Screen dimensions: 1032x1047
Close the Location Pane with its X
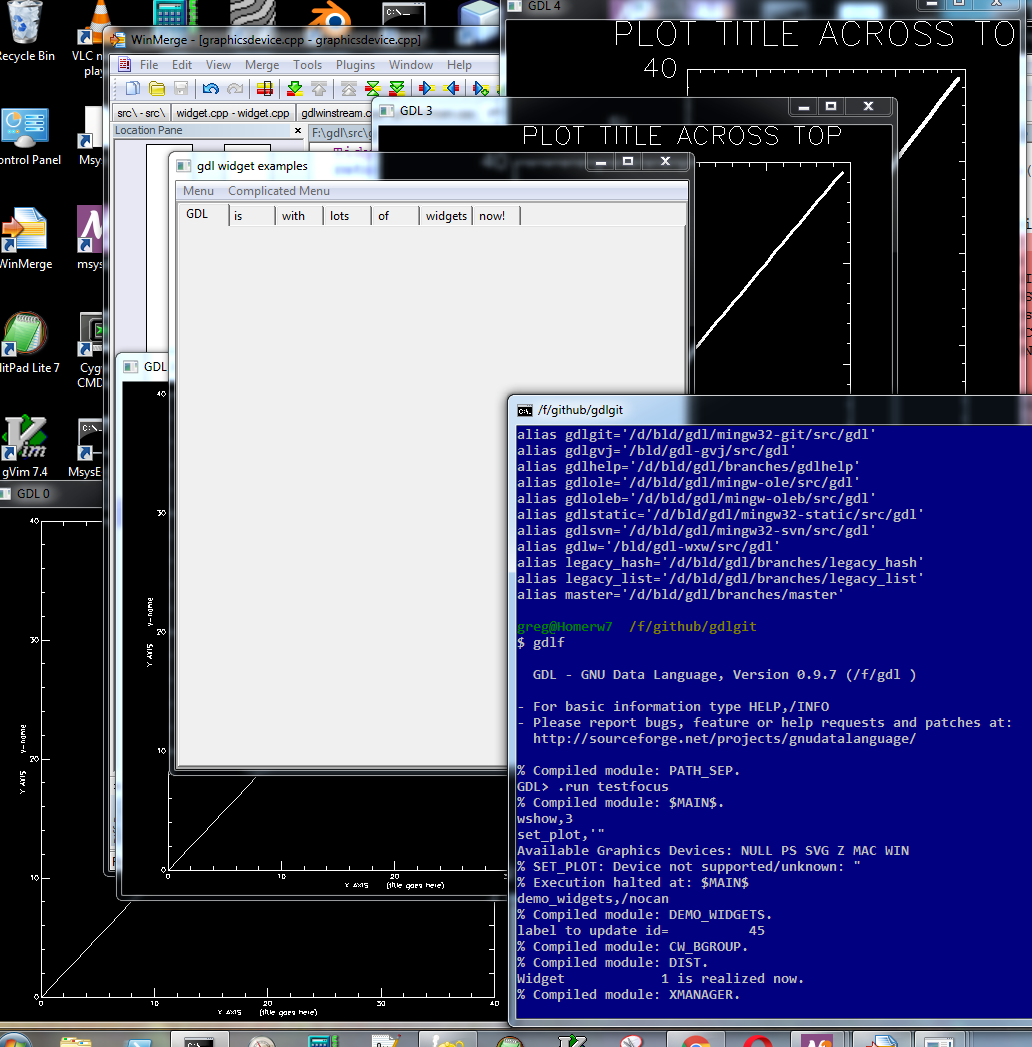tap(297, 130)
